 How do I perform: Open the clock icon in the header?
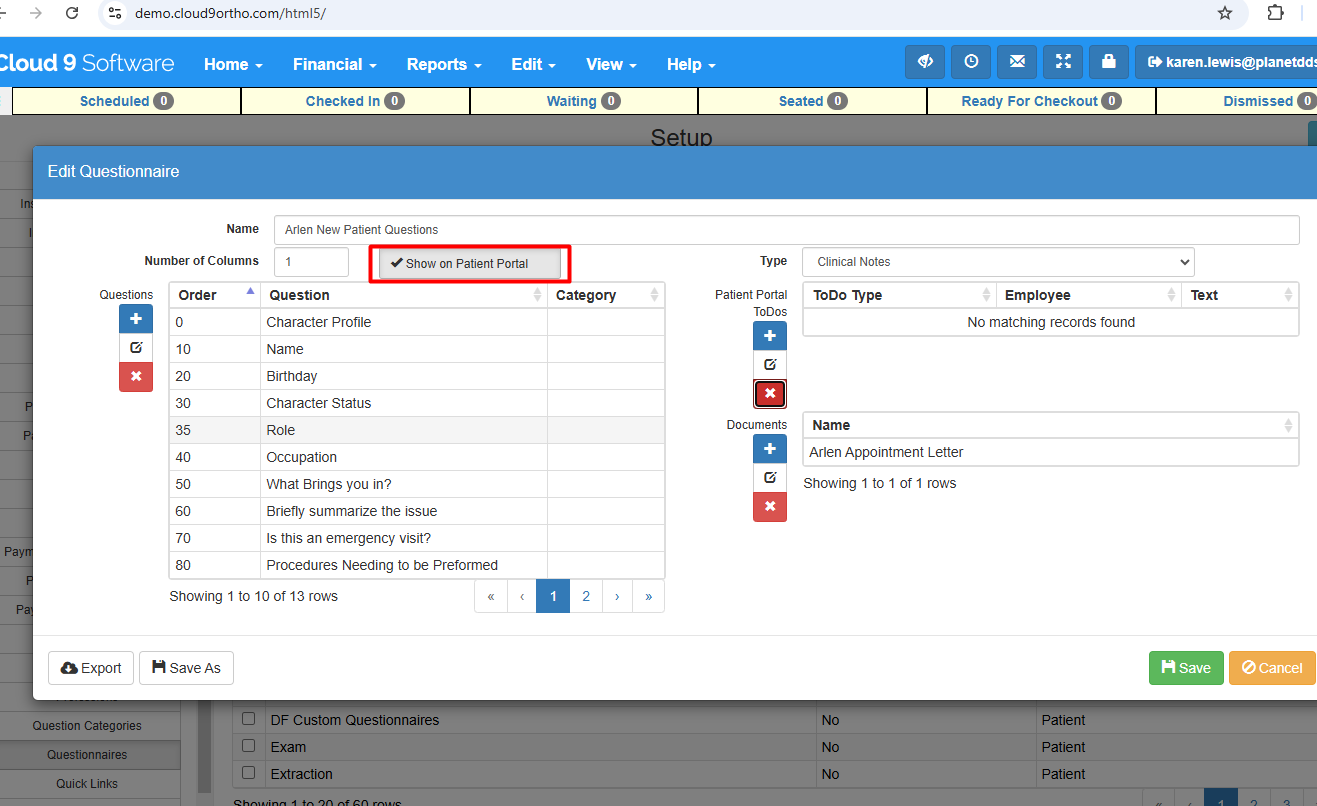point(971,62)
